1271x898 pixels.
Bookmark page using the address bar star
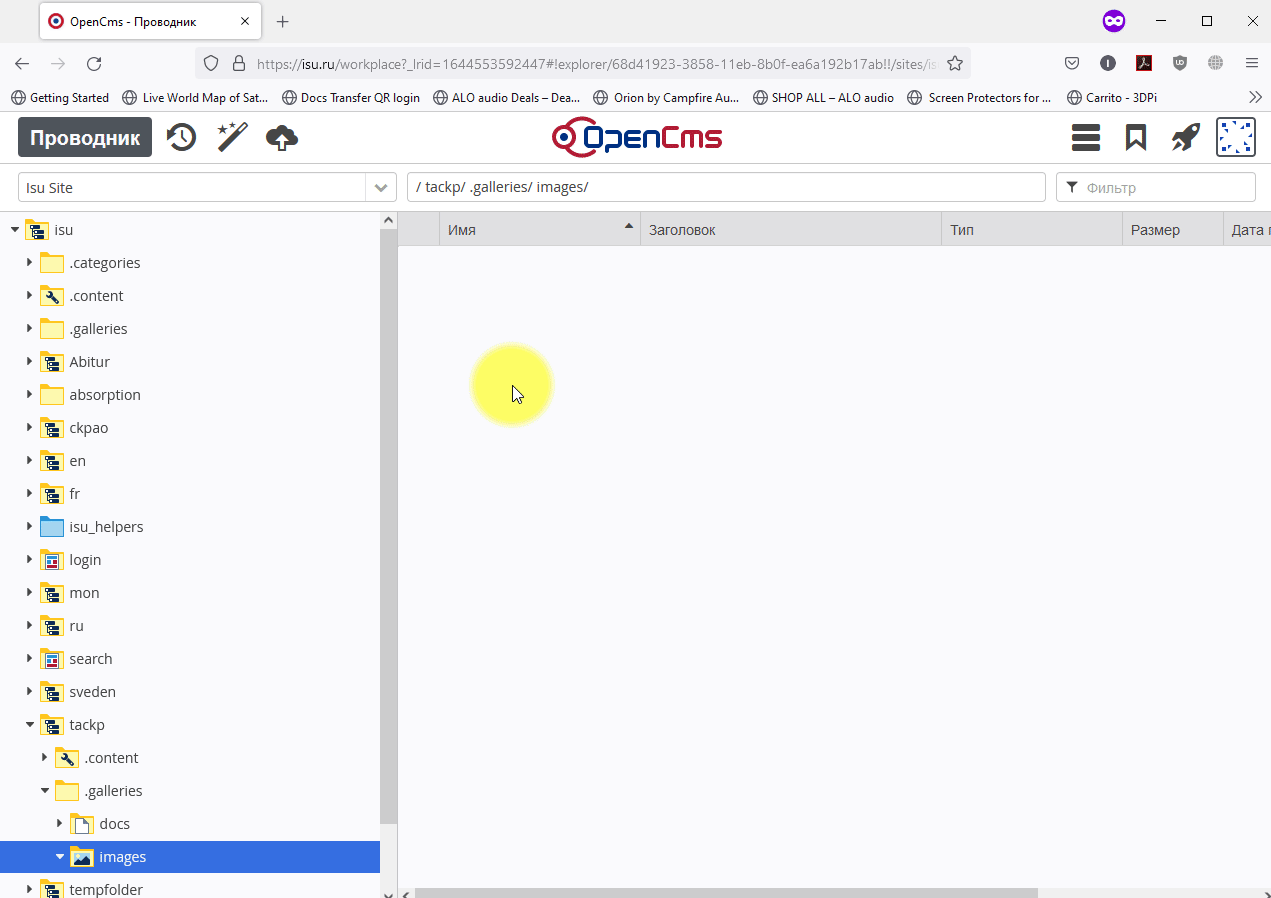[955, 64]
